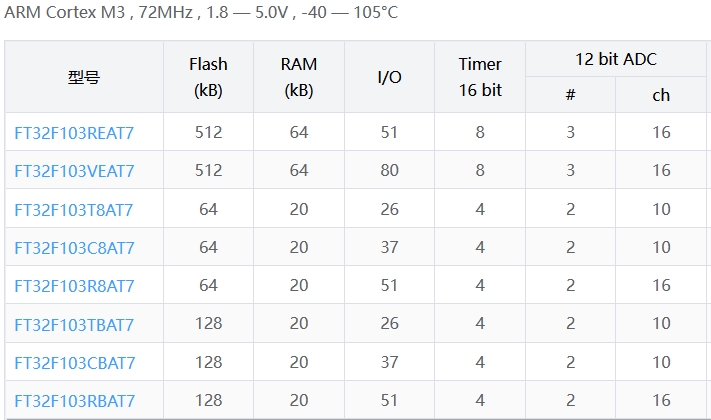Screen dimensions: 711x420
Task: Go to the FT32F103R8AT7 product page
Action: (74, 286)
